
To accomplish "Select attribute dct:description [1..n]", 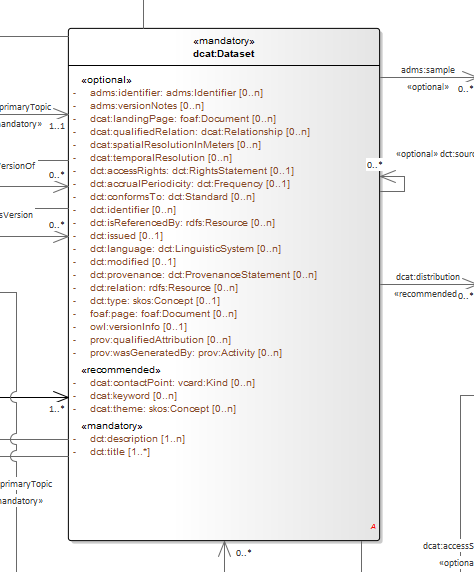I will coord(137,439).
